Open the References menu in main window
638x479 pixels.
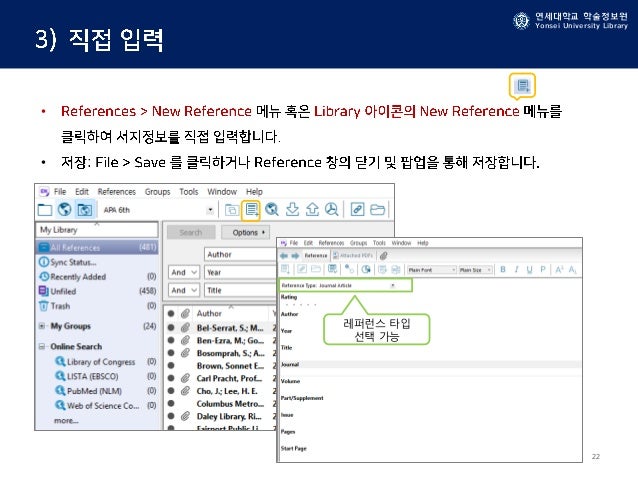116,191
